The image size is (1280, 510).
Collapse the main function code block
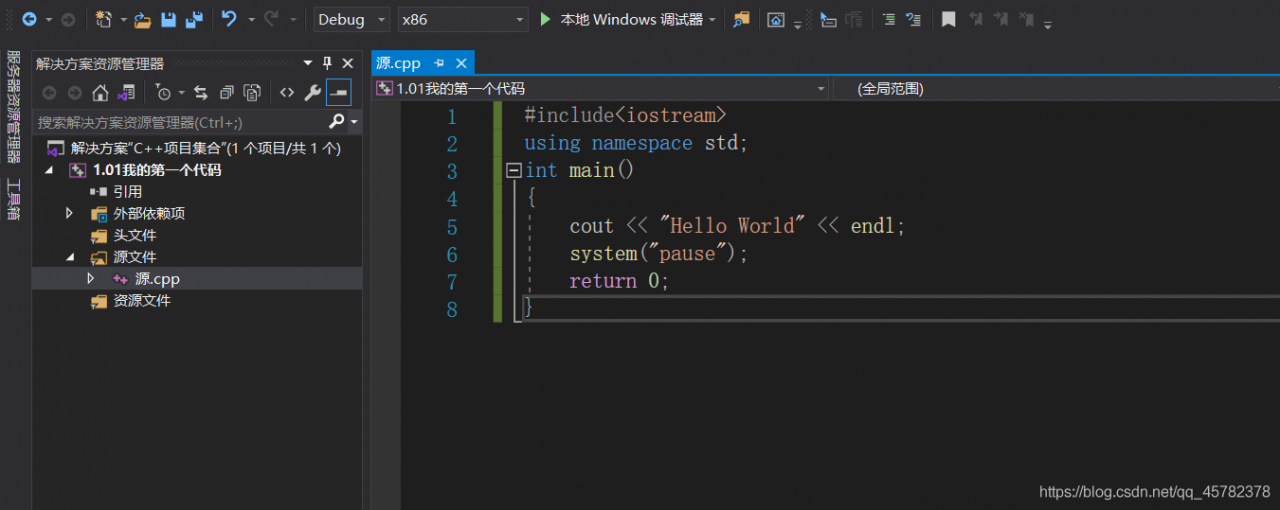pos(514,171)
